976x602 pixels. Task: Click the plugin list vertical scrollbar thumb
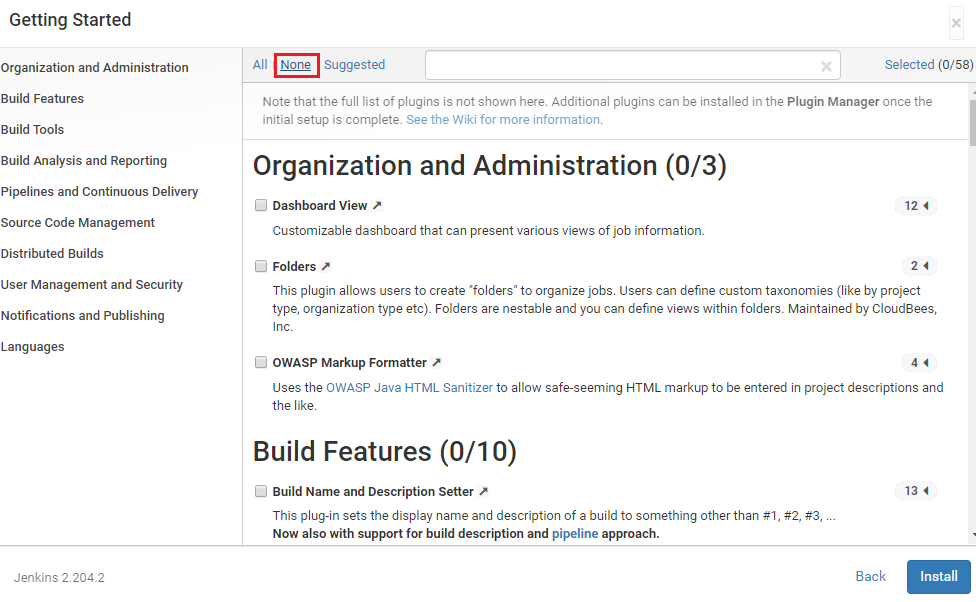(x=972, y=121)
